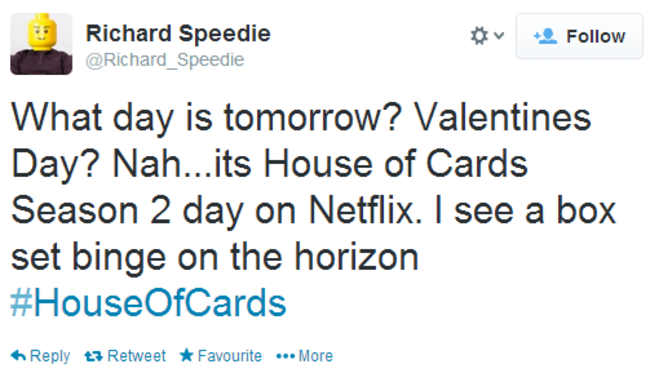Viewport: 650px width, 373px height.
Task: Expand the chevron beside the gear
Action: point(499,36)
